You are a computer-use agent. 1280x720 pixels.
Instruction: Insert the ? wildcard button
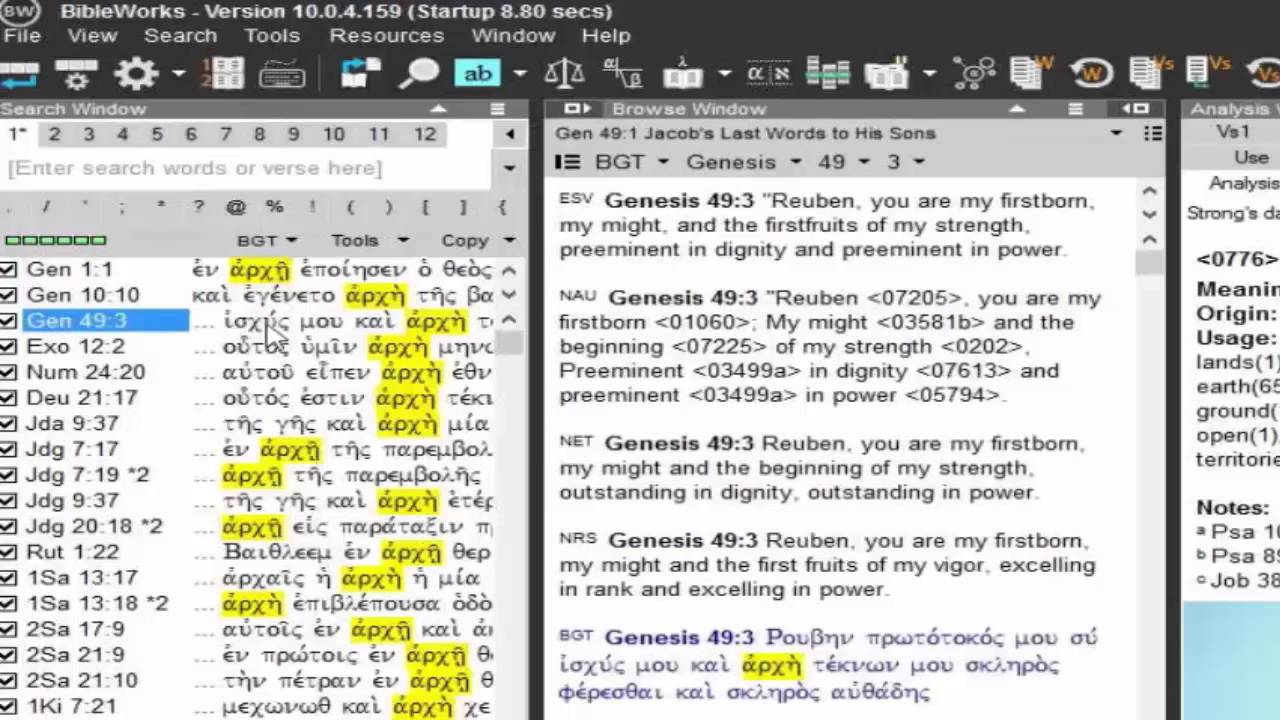pos(198,207)
